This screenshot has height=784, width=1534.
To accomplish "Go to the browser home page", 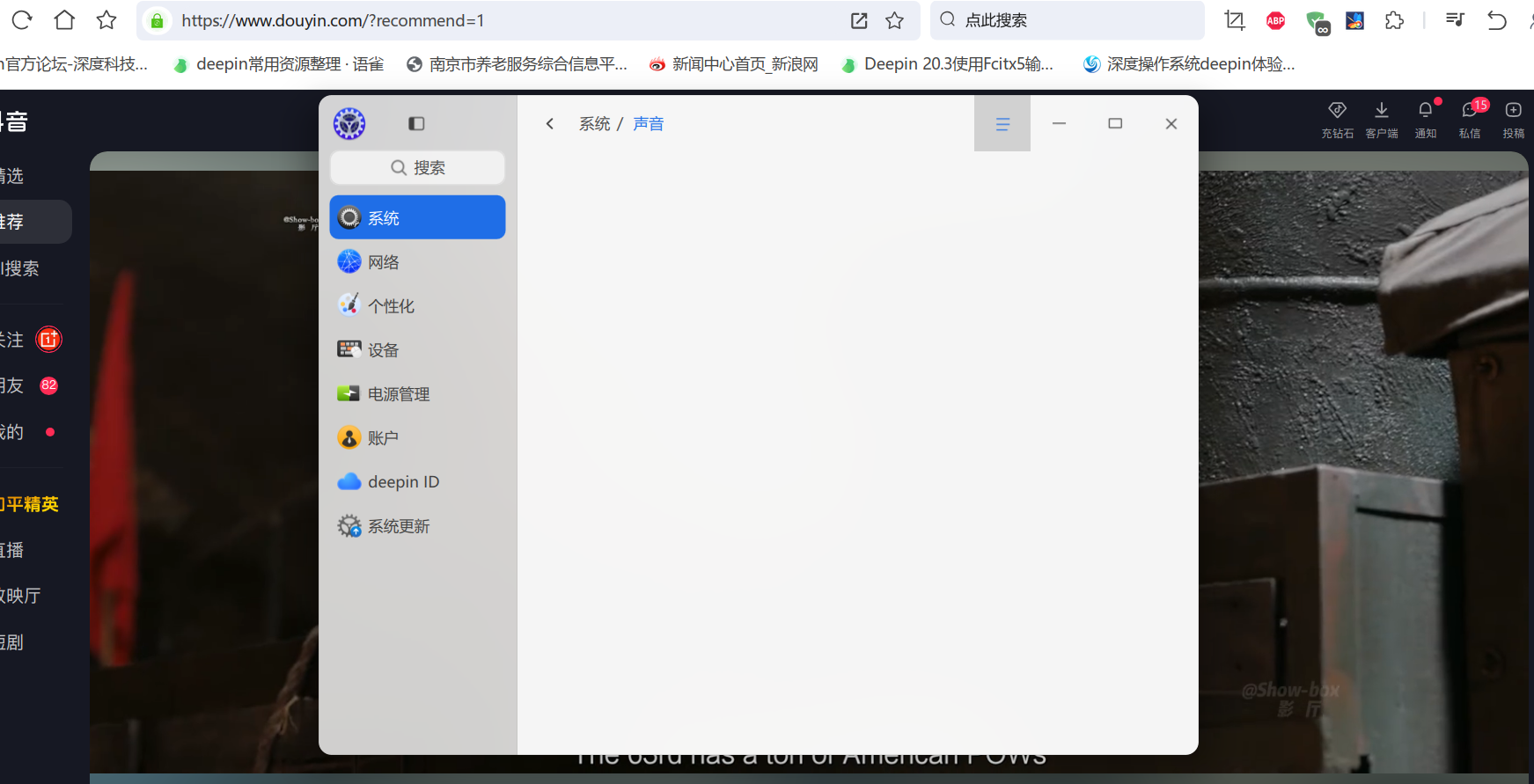I will tap(64, 20).
